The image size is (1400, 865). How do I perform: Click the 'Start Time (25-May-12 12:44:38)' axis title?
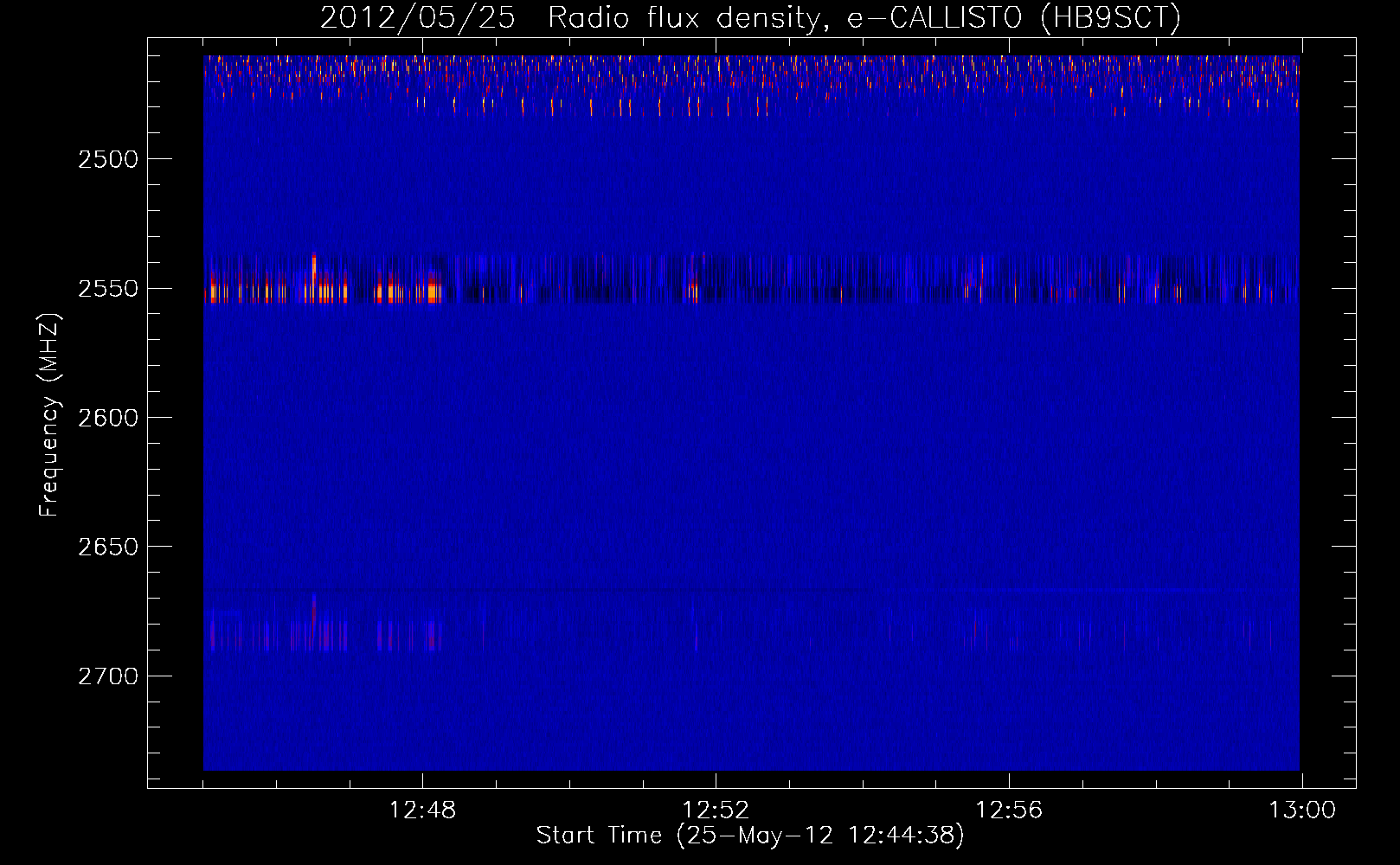[x=750, y=836]
